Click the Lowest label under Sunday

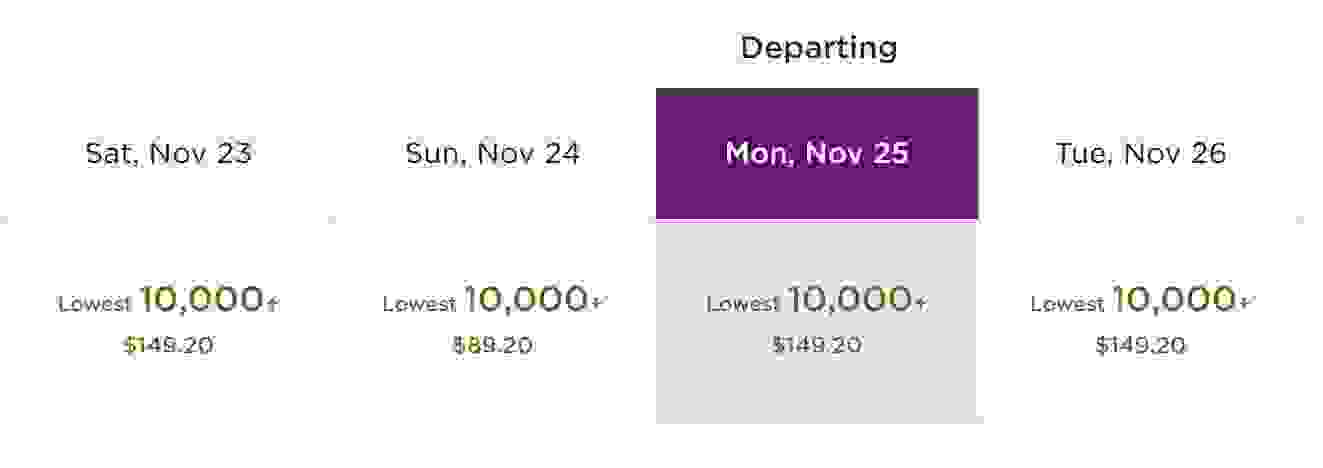pyautogui.click(x=419, y=304)
